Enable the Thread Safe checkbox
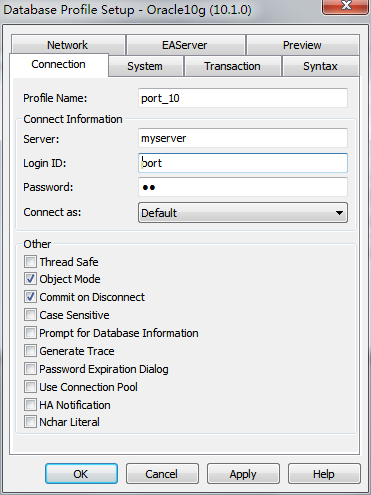Screen dimensions: 371x495 click(x=30, y=262)
